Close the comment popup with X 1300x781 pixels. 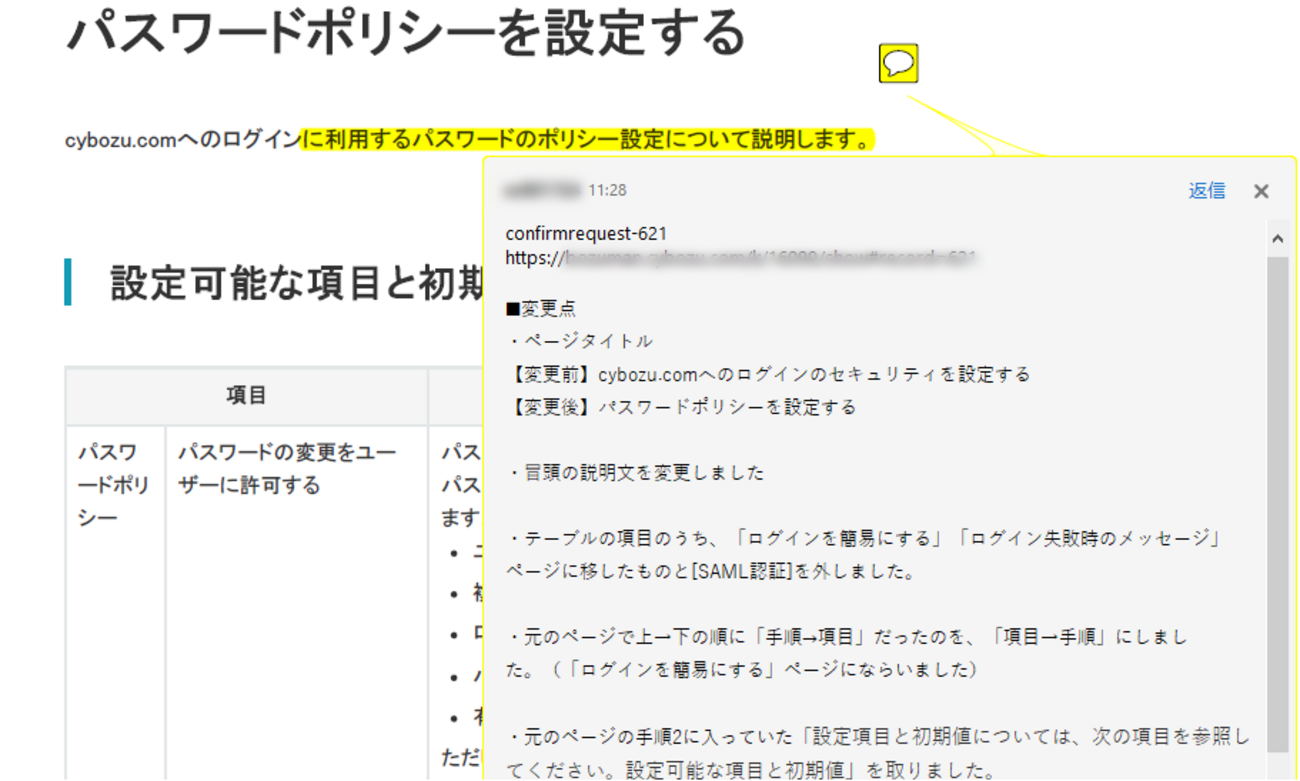coord(1261,191)
